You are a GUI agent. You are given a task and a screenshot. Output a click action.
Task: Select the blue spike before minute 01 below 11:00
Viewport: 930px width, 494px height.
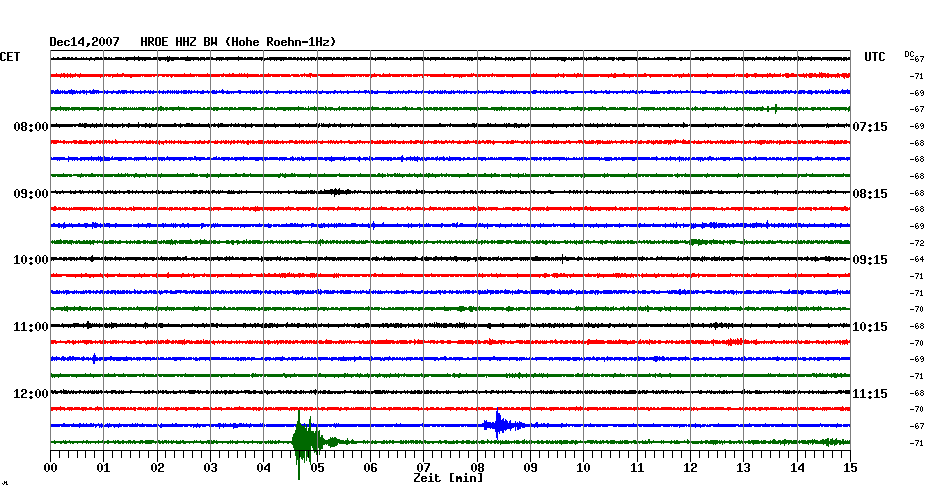point(94,358)
